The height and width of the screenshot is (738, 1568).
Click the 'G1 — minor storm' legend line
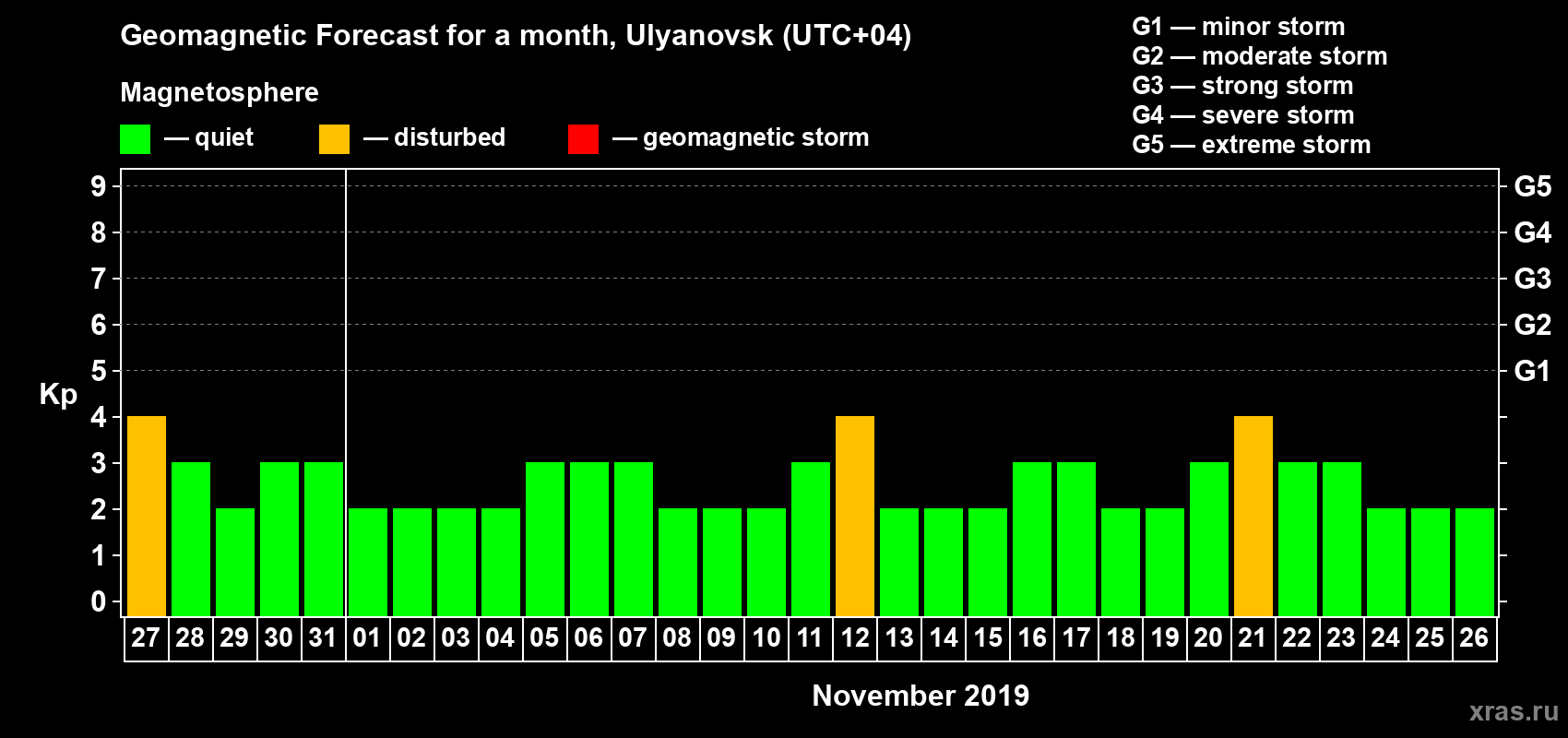click(x=1238, y=27)
